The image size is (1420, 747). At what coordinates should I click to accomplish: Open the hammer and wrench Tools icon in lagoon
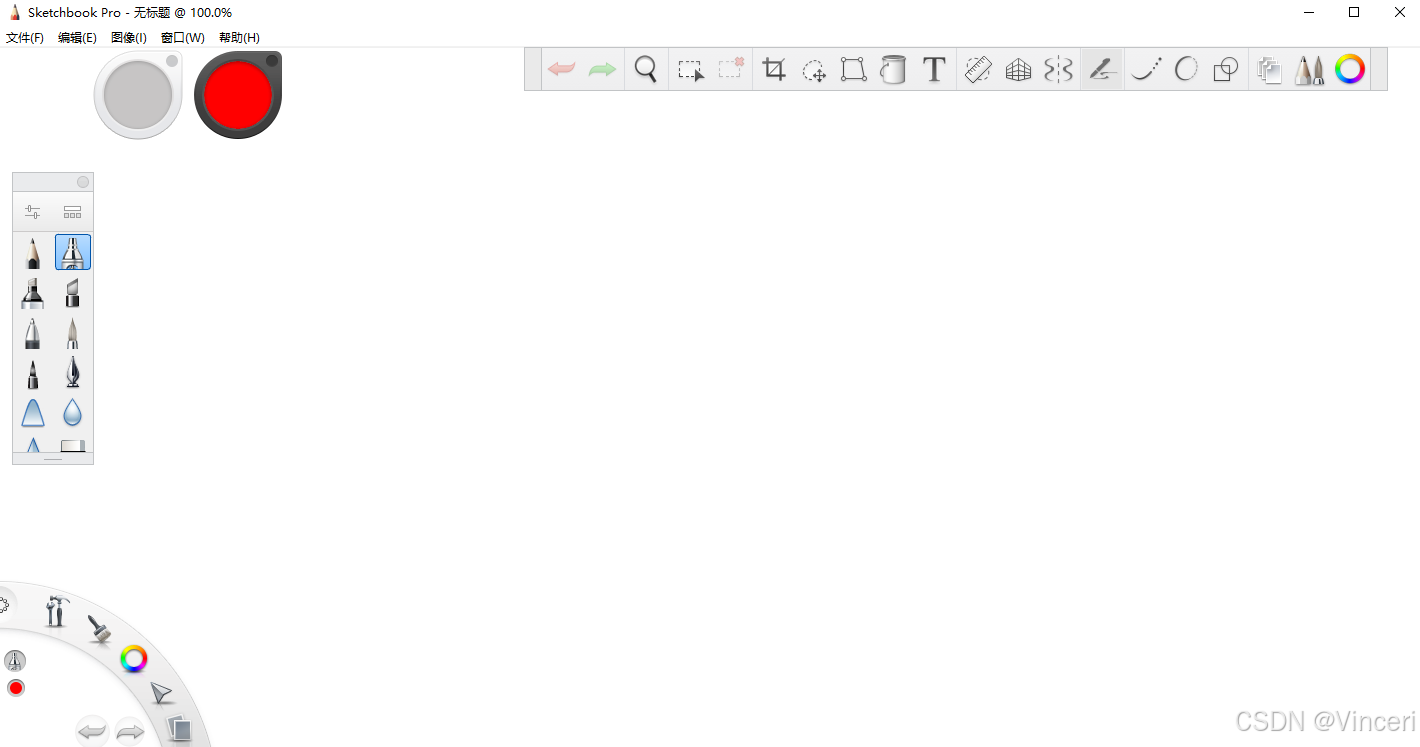(x=56, y=610)
